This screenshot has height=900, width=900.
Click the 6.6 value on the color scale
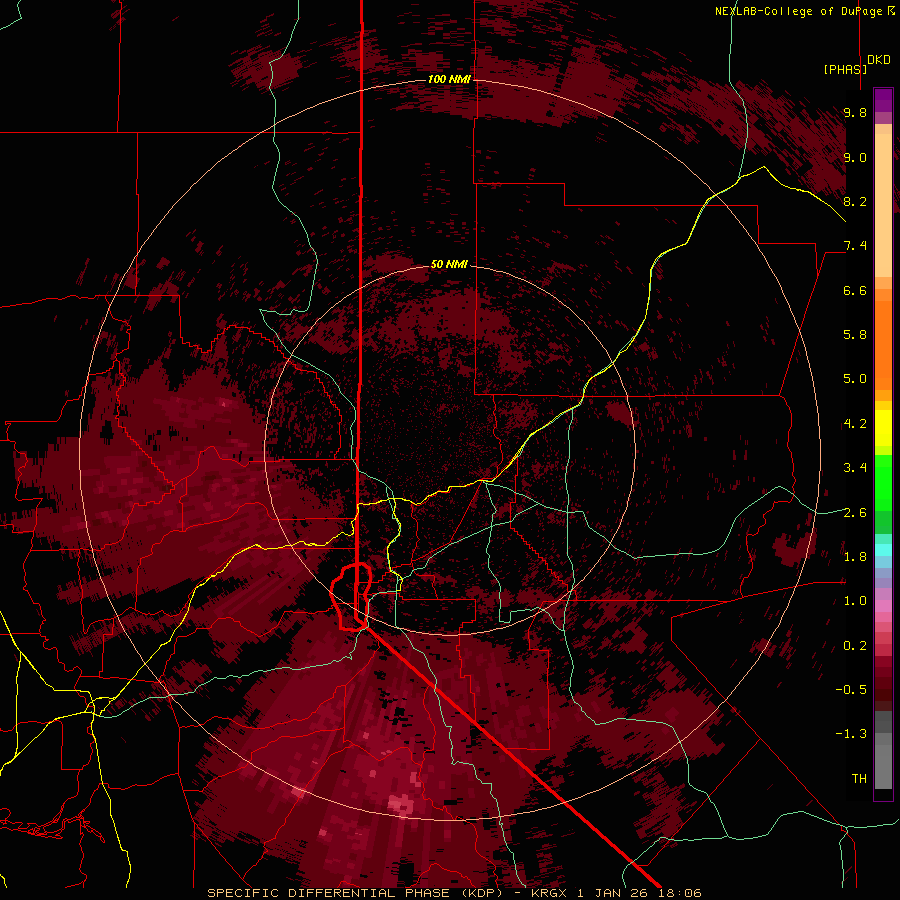(x=855, y=290)
